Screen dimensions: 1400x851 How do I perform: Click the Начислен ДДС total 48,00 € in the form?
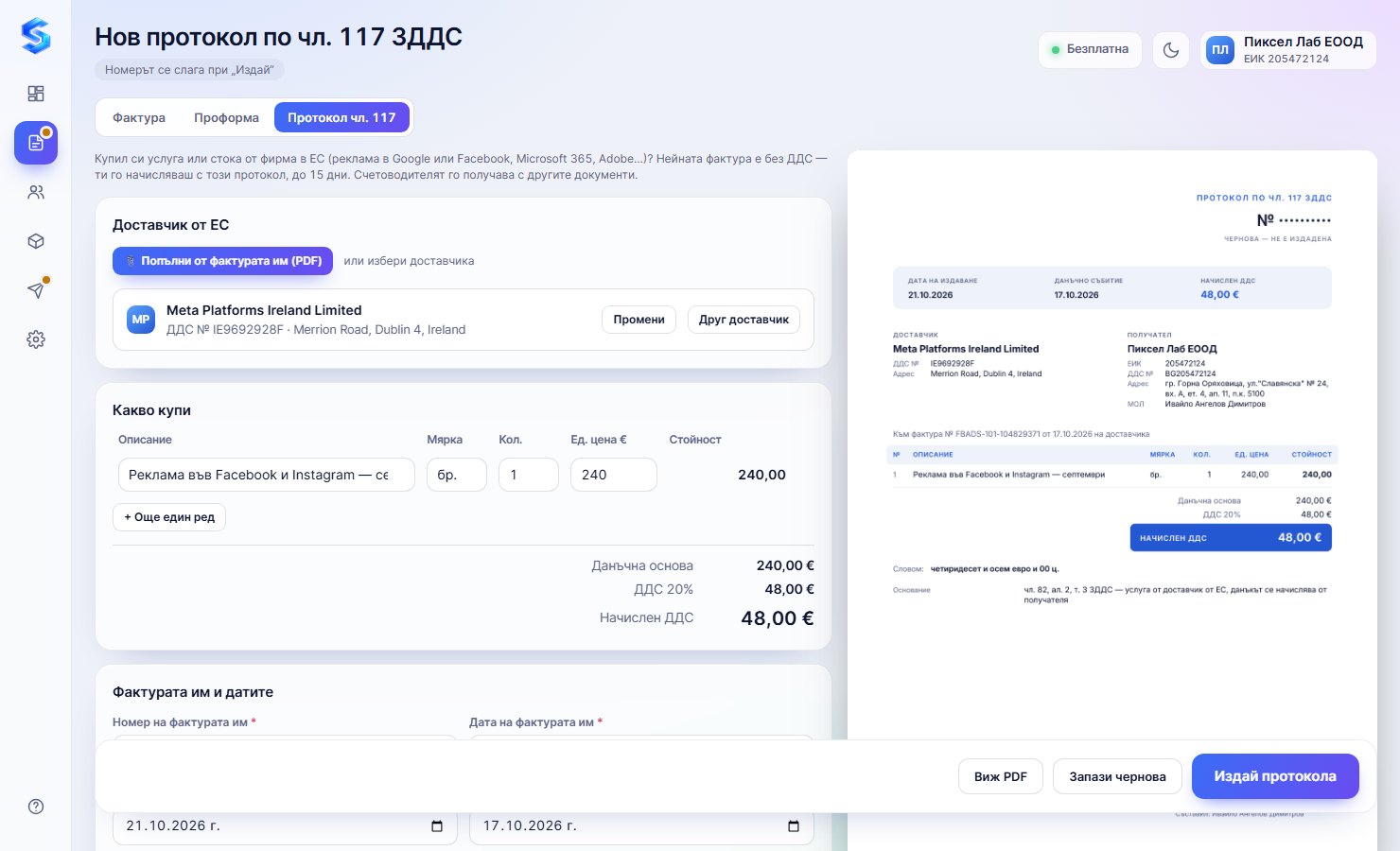(x=778, y=618)
